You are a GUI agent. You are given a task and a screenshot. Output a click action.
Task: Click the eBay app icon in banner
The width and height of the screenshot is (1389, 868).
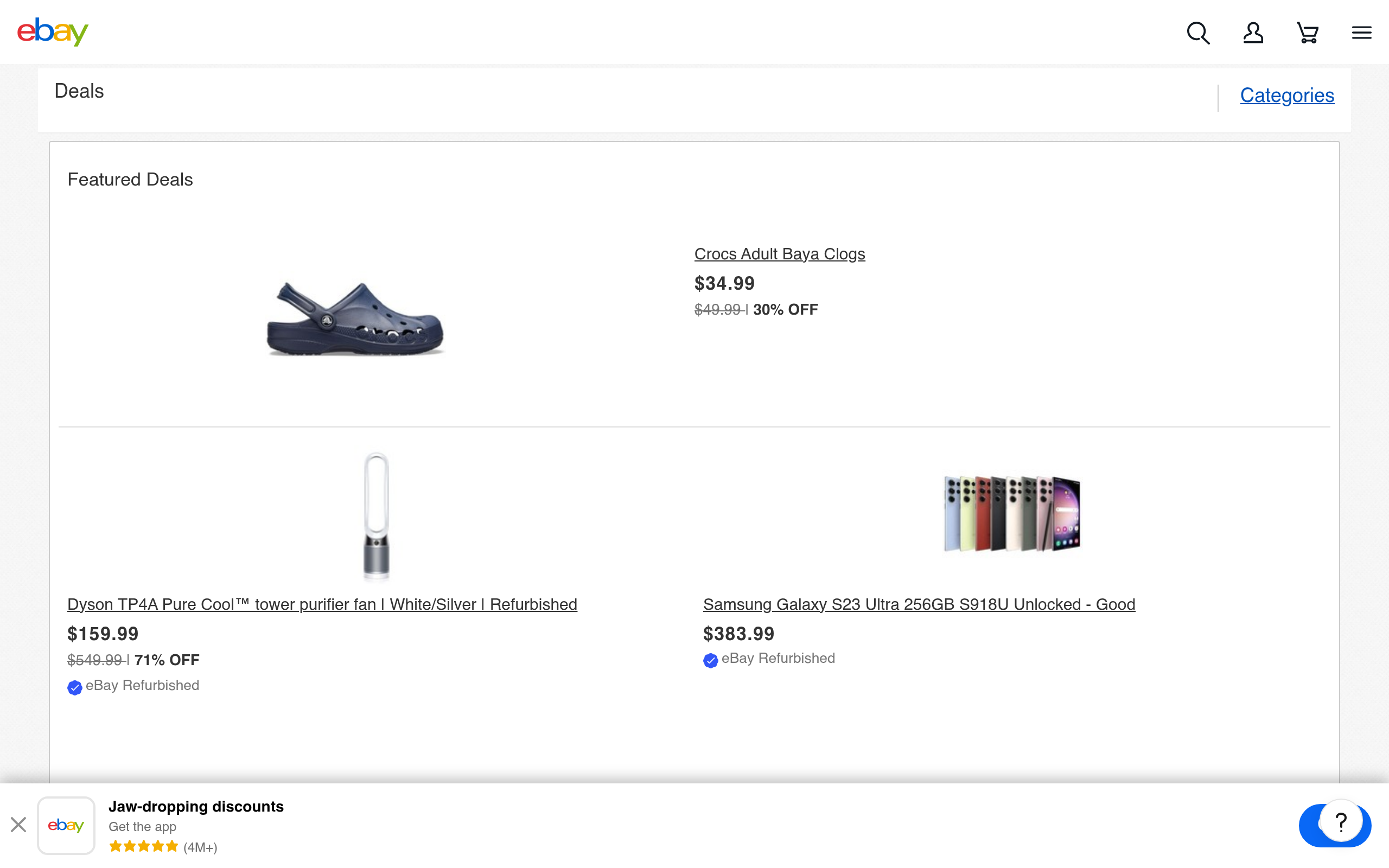[66, 826]
